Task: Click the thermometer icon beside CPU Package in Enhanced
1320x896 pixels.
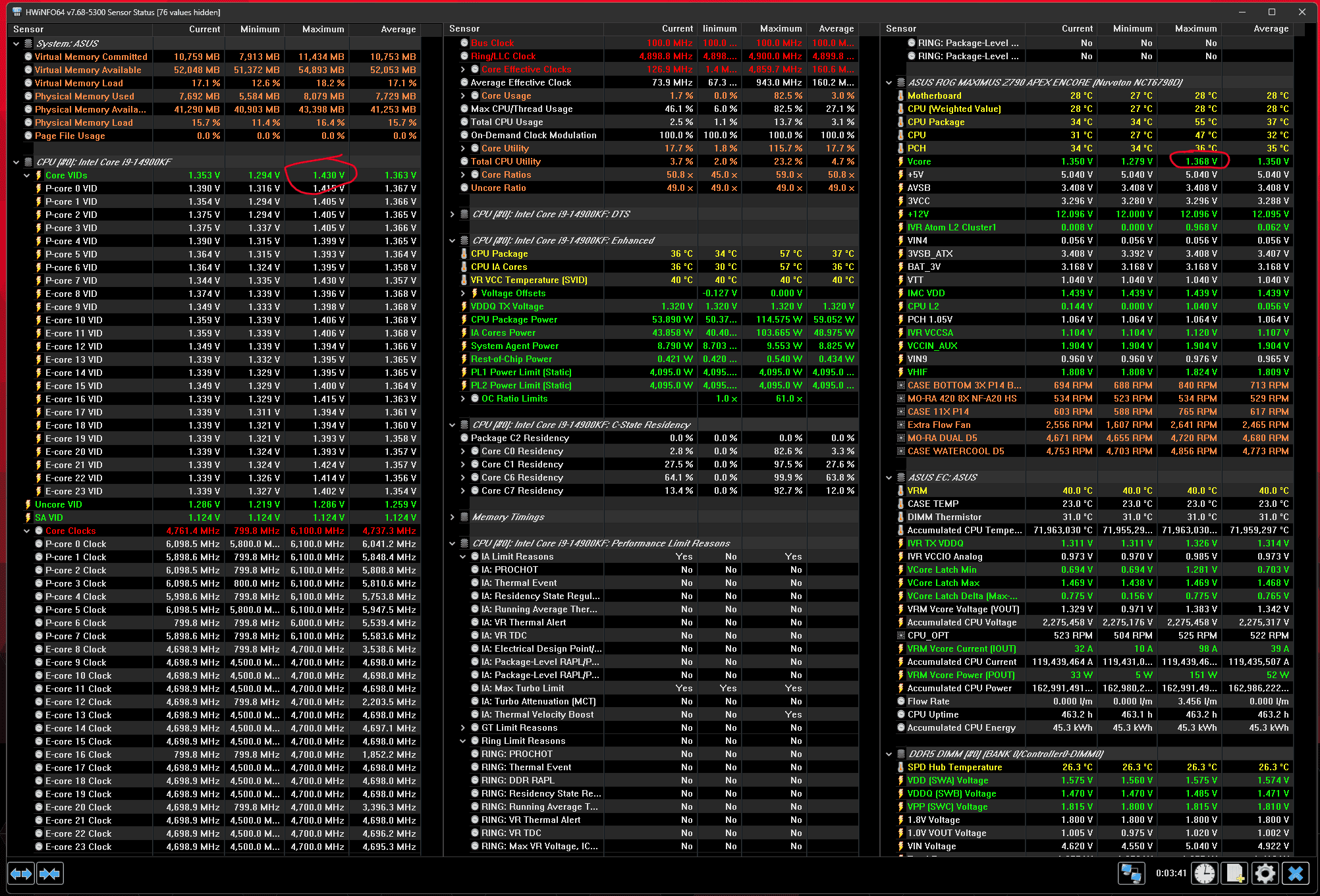Action: (x=464, y=253)
